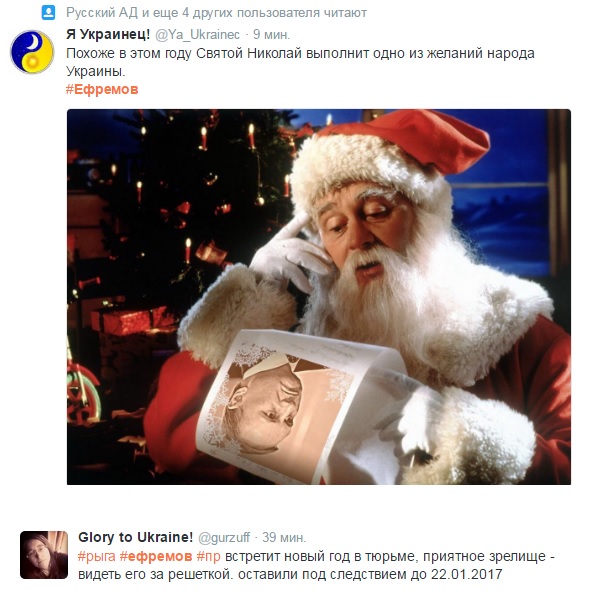
Task: Follow the #Ефремов hashtag
Action: (x=102, y=90)
